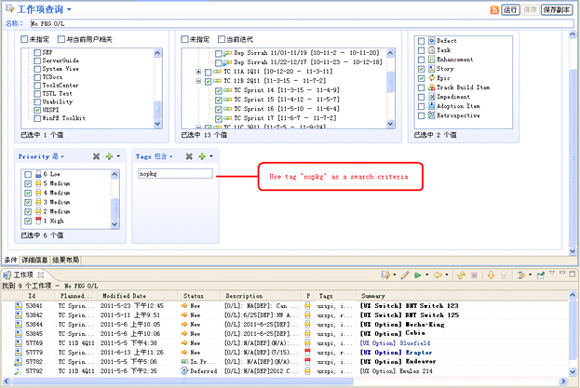Click the 工作项 view tab icon

point(7,275)
